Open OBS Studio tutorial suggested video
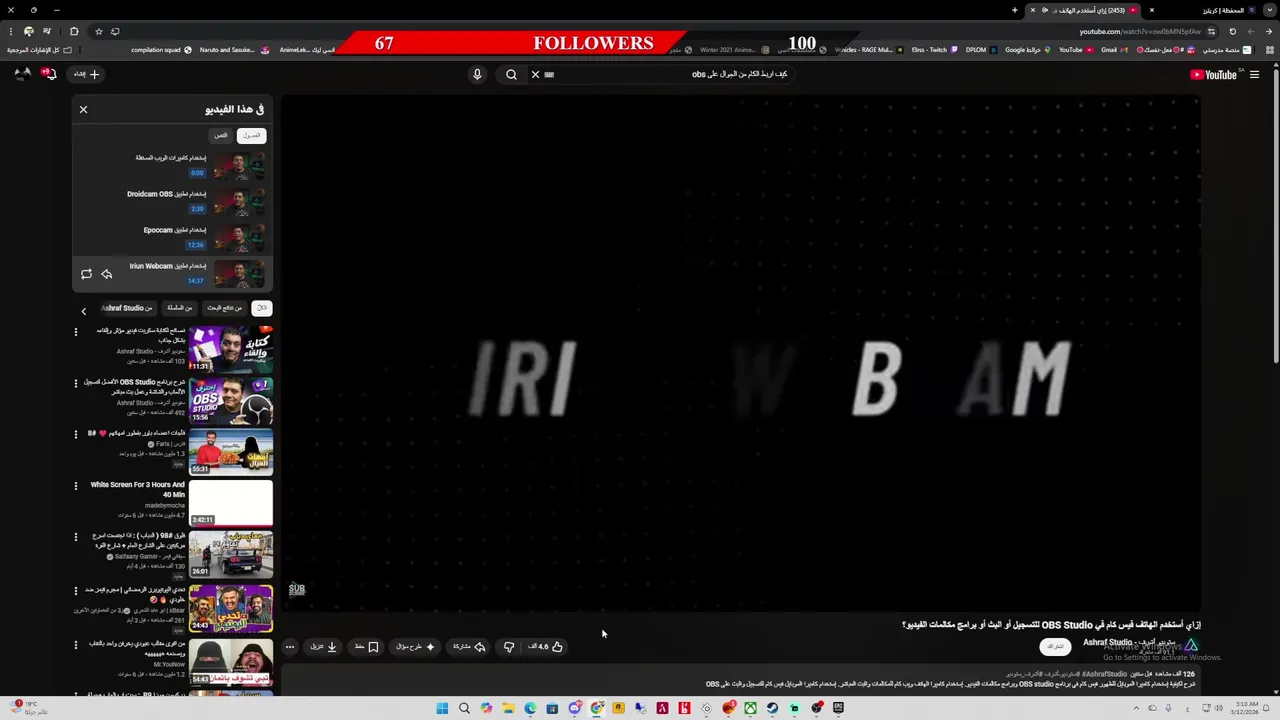This screenshot has width=1280, height=720. (231, 400)
